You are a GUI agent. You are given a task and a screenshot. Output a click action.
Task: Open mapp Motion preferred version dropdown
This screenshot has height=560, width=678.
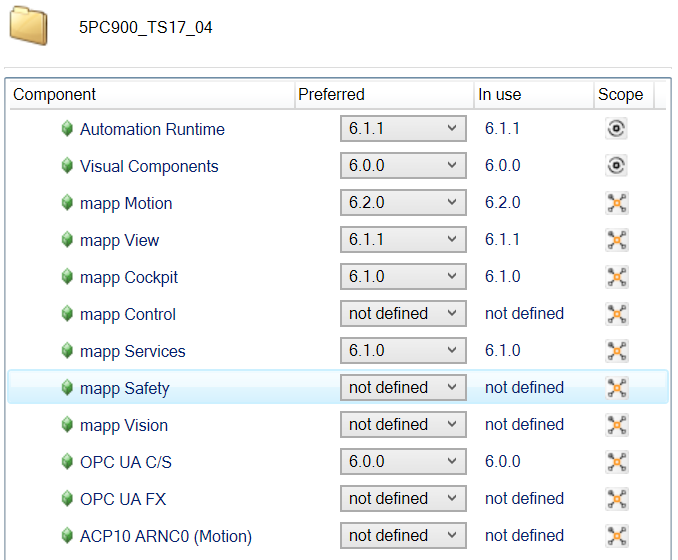[403, 203]
